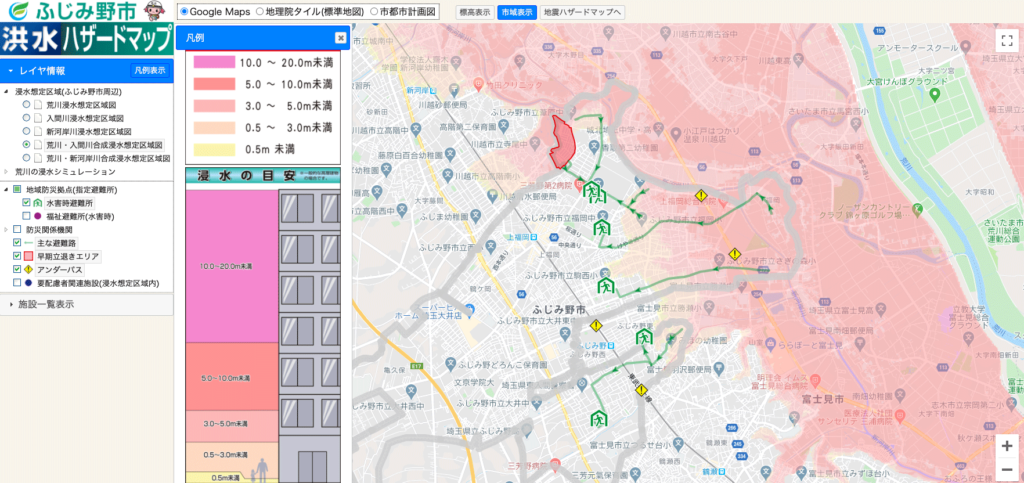Zoom in on the map
Screen dimensions: 1024x483
point(1006,446)
